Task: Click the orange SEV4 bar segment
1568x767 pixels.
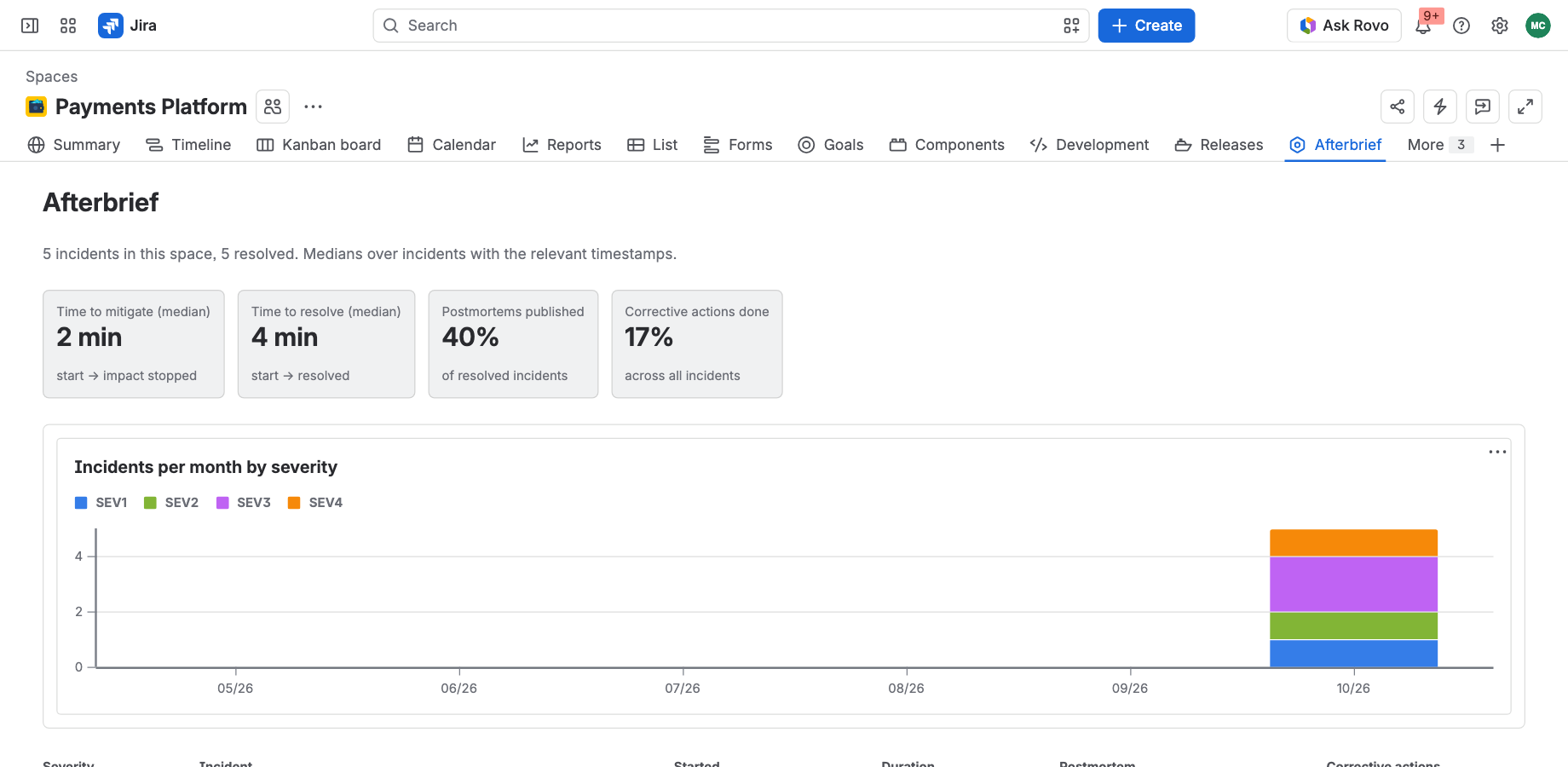Action: 1353,543
